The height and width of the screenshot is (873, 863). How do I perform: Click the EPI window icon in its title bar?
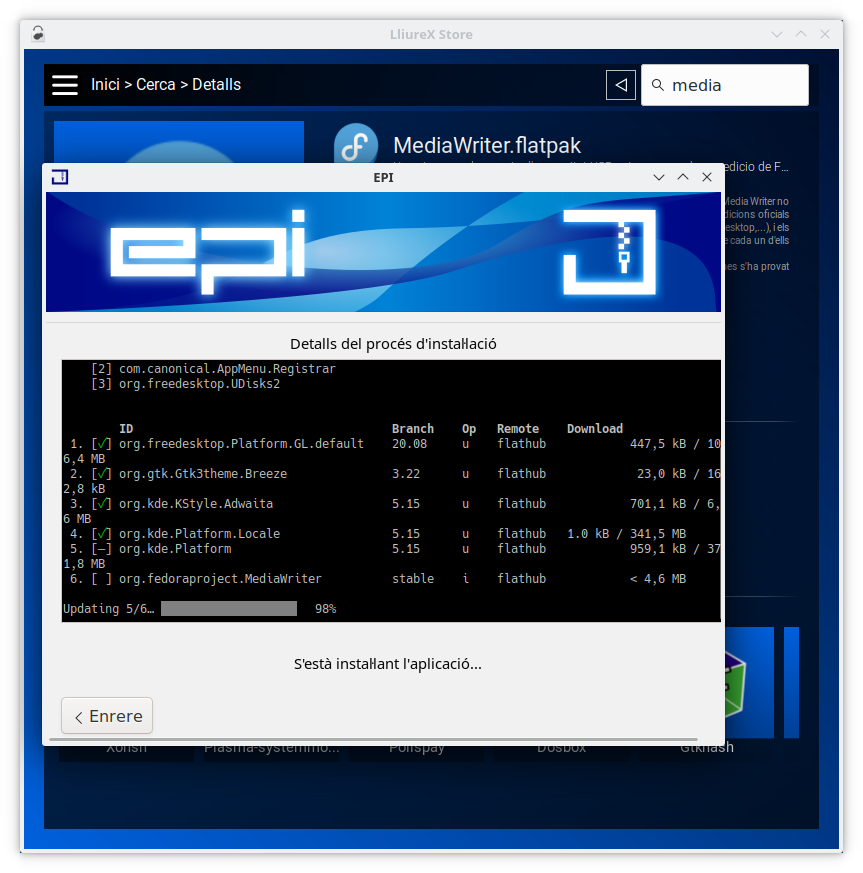59,177
